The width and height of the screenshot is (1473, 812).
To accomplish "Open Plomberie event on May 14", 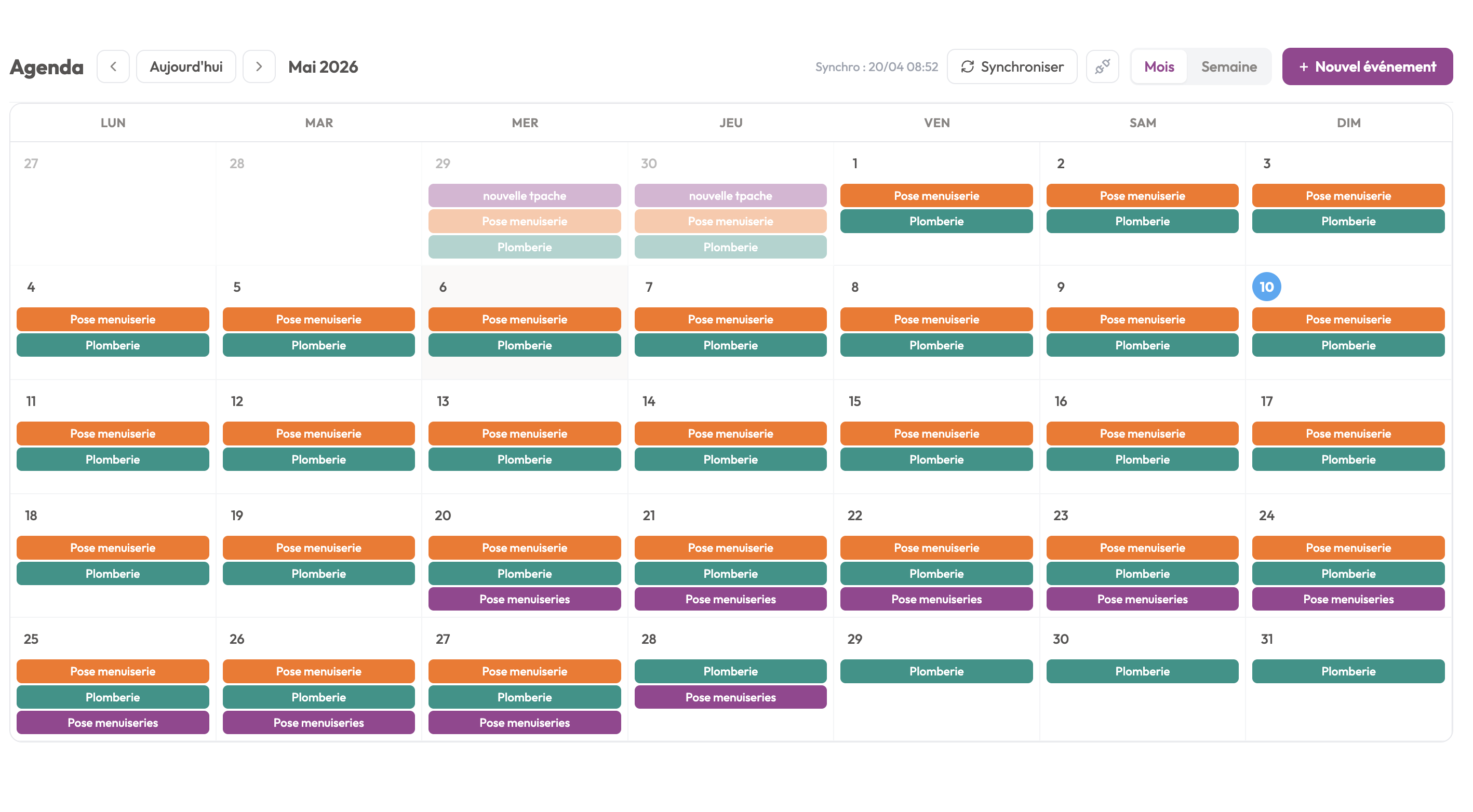I will pyautogui.click(x=730, y=459).
